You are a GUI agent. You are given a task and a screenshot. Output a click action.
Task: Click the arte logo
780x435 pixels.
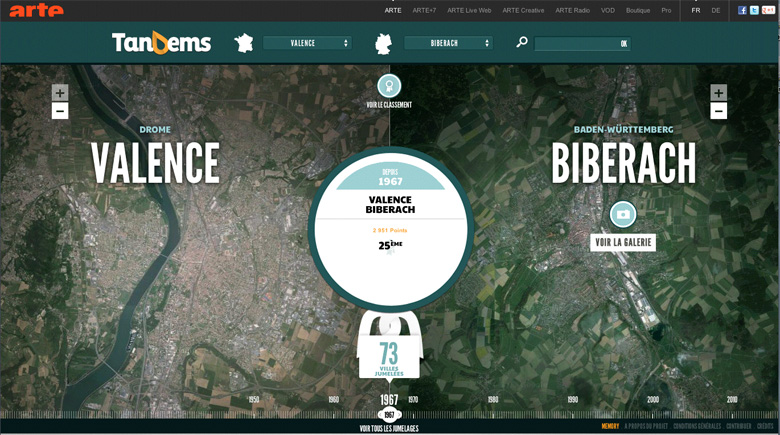tap(36, 10)
